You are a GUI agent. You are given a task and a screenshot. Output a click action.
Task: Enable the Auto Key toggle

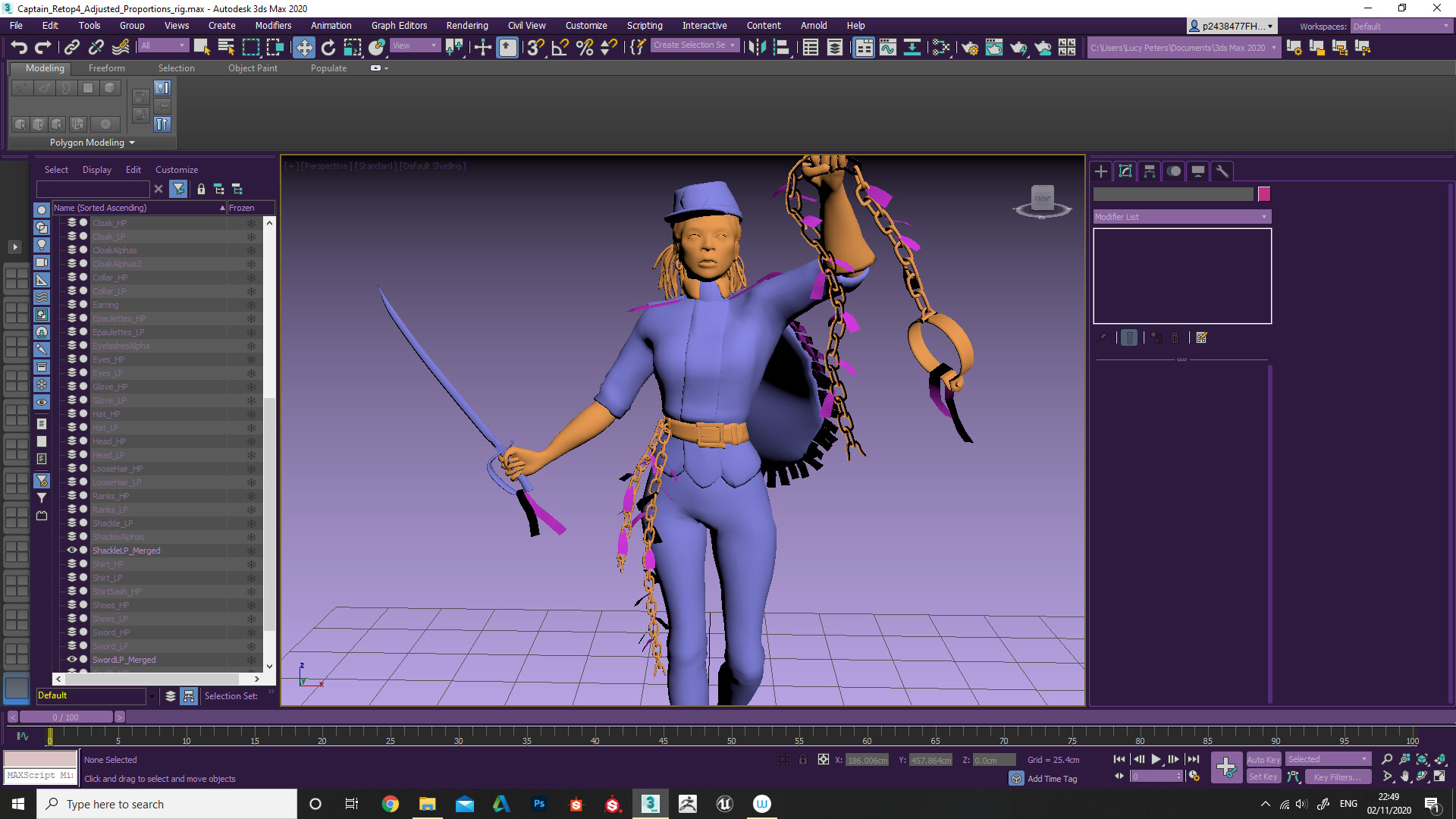point(1263,759)
